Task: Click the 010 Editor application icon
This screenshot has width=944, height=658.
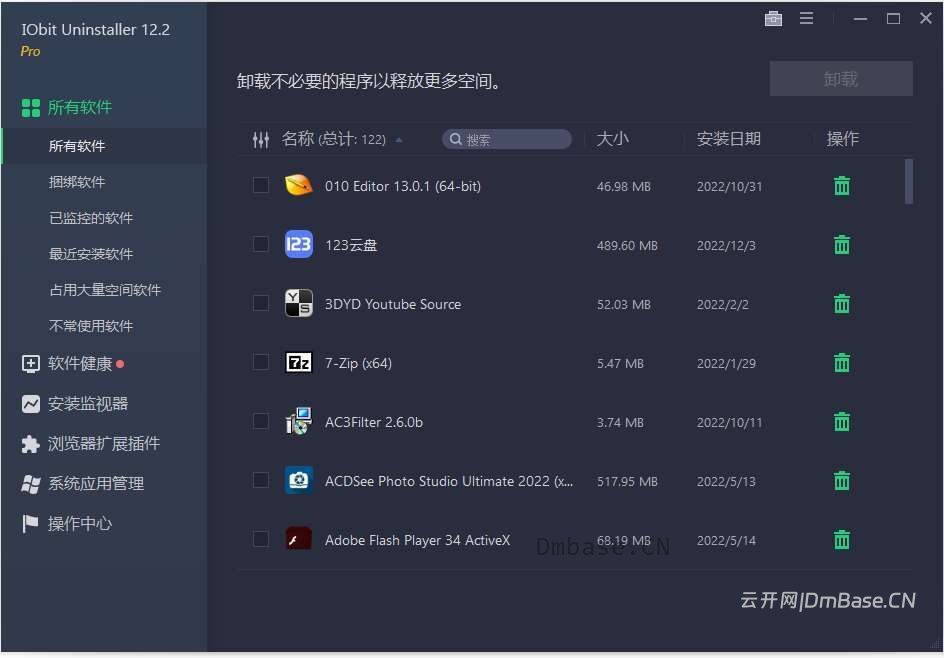Action: coord(298,185)
